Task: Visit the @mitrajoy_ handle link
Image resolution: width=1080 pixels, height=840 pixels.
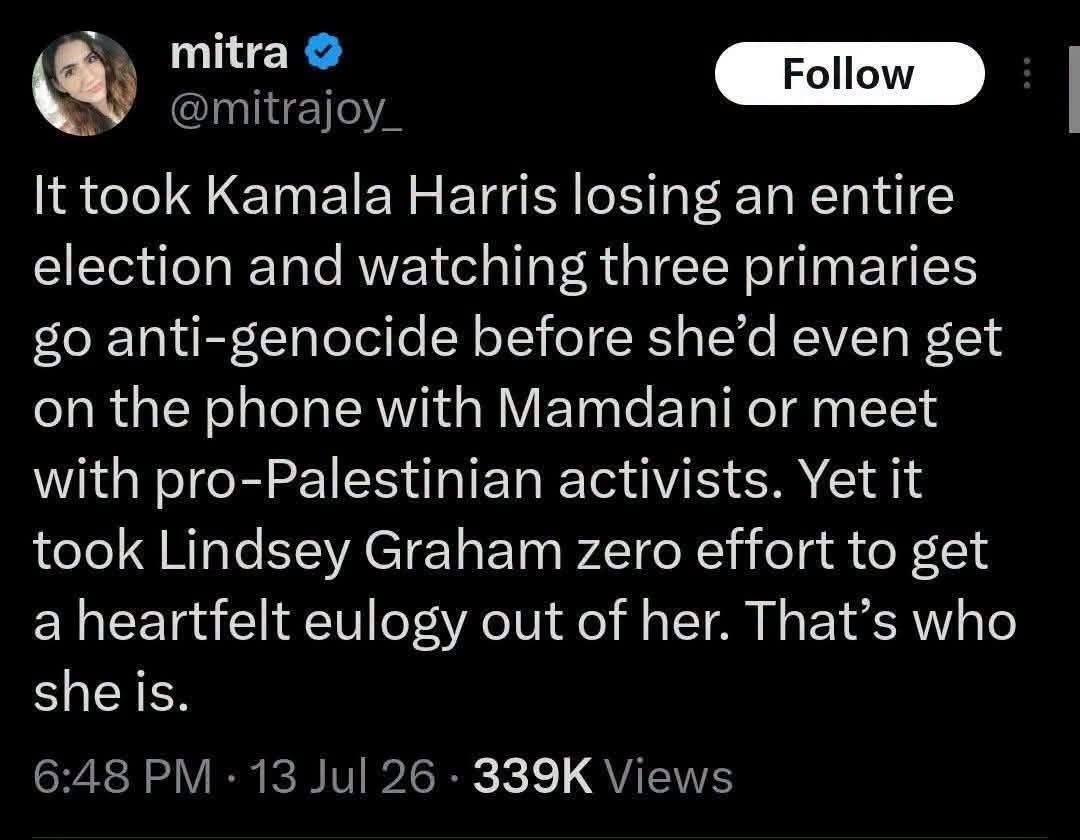Action: [x=286, y=109]
